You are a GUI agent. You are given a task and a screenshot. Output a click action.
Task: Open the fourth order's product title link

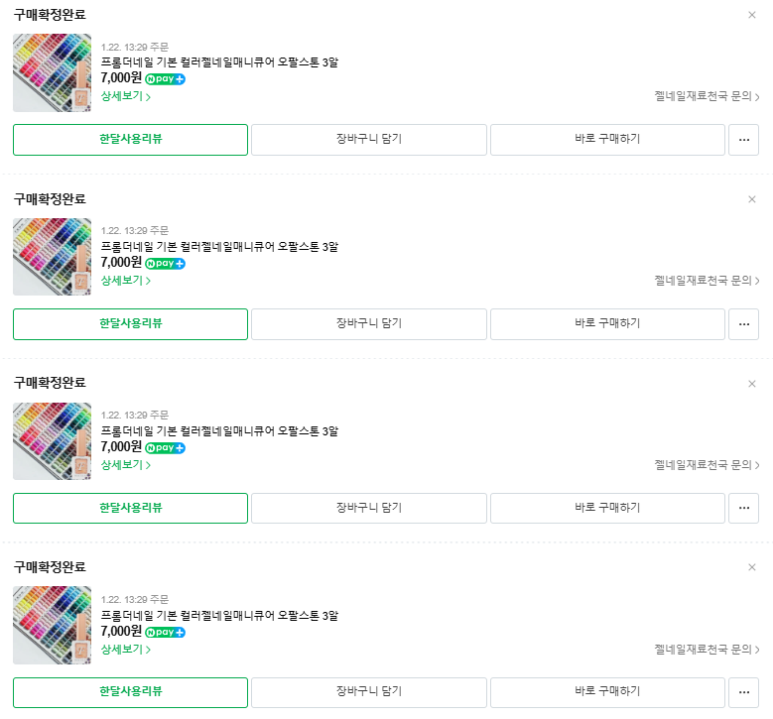click(x=219, y=615)
